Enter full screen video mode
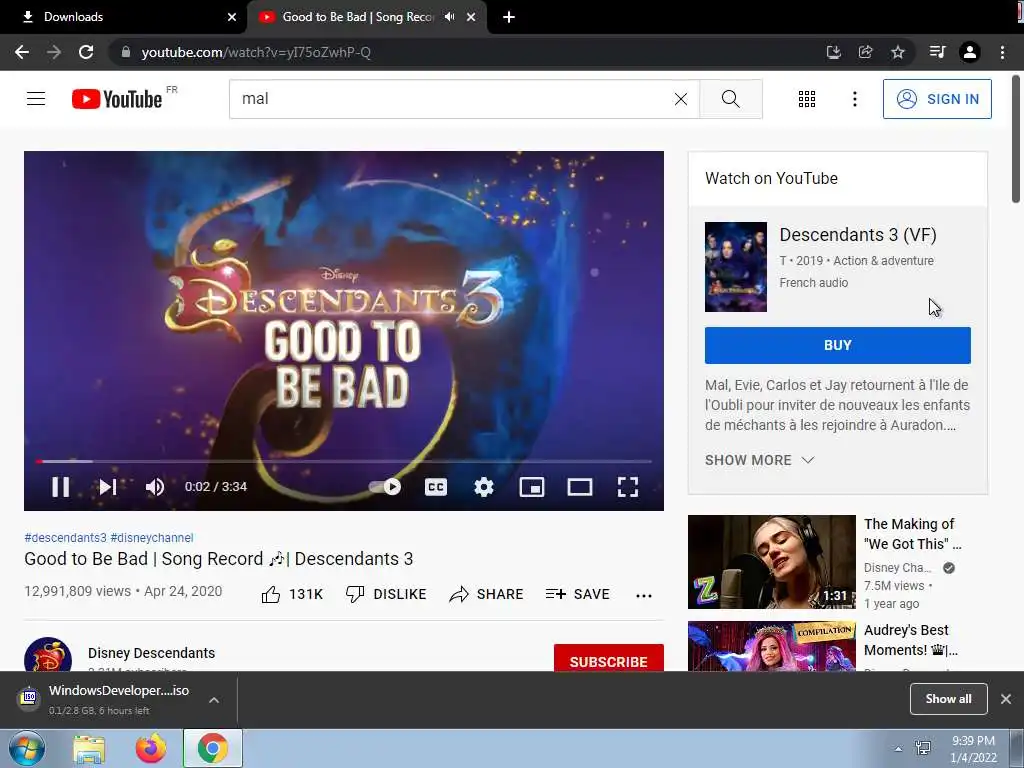Image resolution: width=1024 pixels, height=768 pixels. [628, 487]
